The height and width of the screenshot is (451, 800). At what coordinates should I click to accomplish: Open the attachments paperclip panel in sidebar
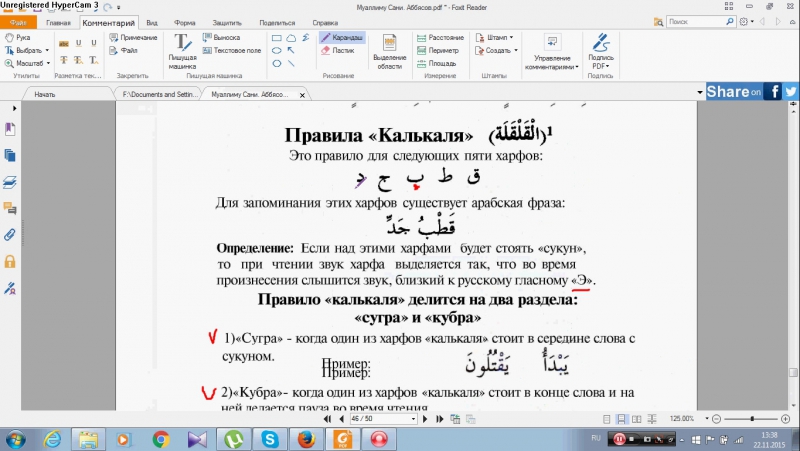point(10,235)
